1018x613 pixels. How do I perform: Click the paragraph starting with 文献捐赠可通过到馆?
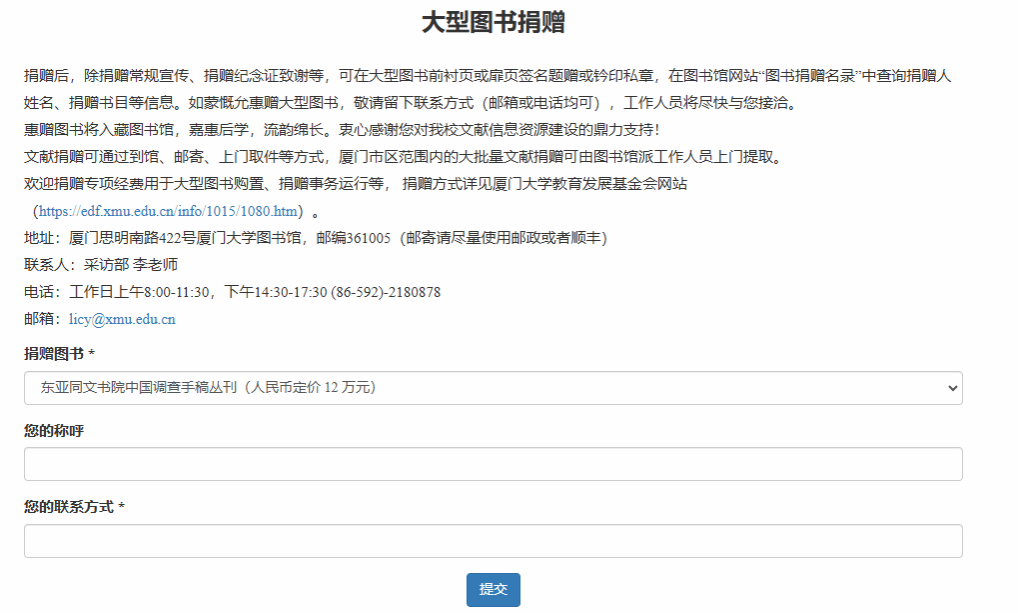coord(401,157)
